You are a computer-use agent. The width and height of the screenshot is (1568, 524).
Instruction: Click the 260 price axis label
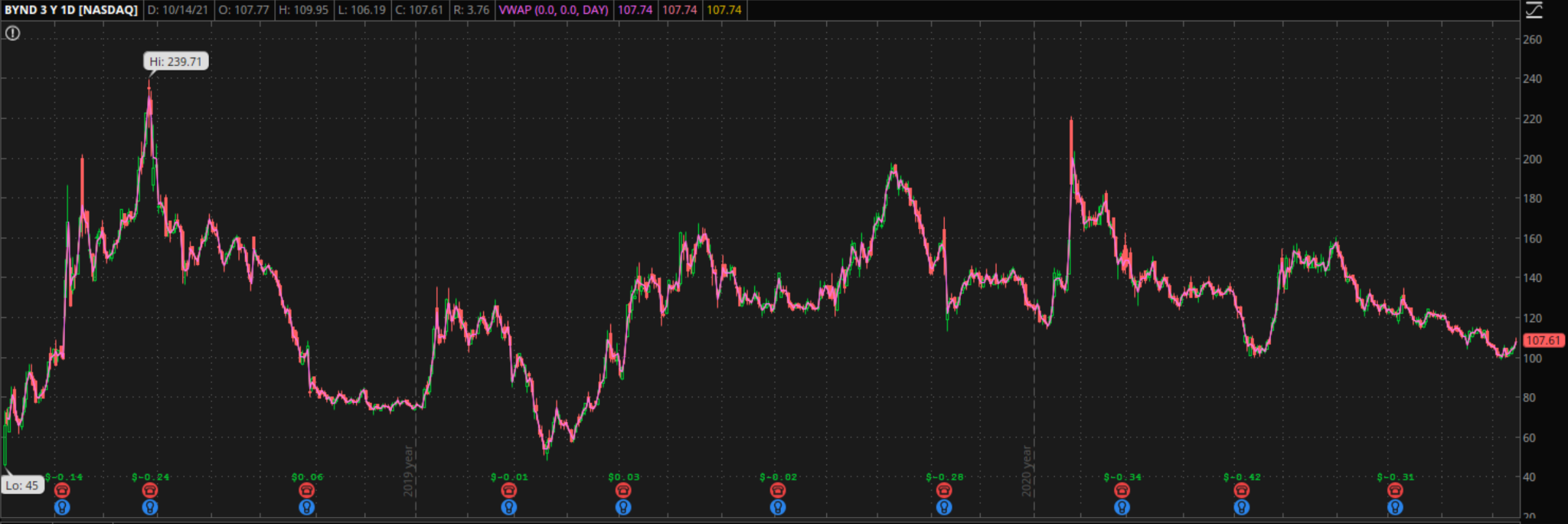(1533, 40)
